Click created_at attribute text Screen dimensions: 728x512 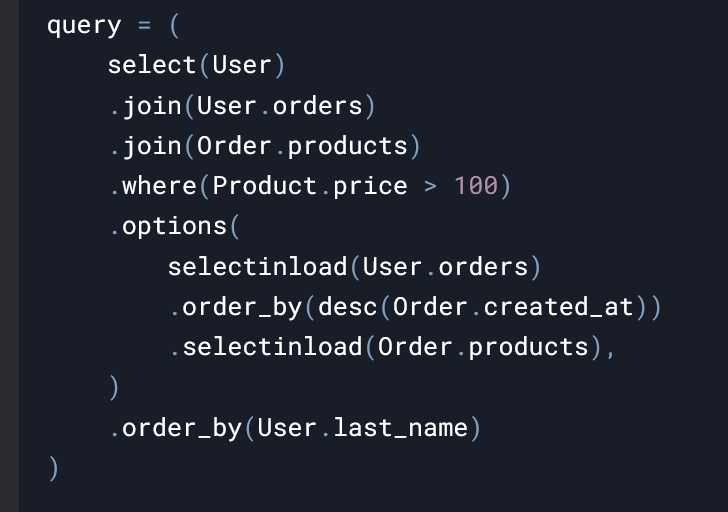point(559,308)
